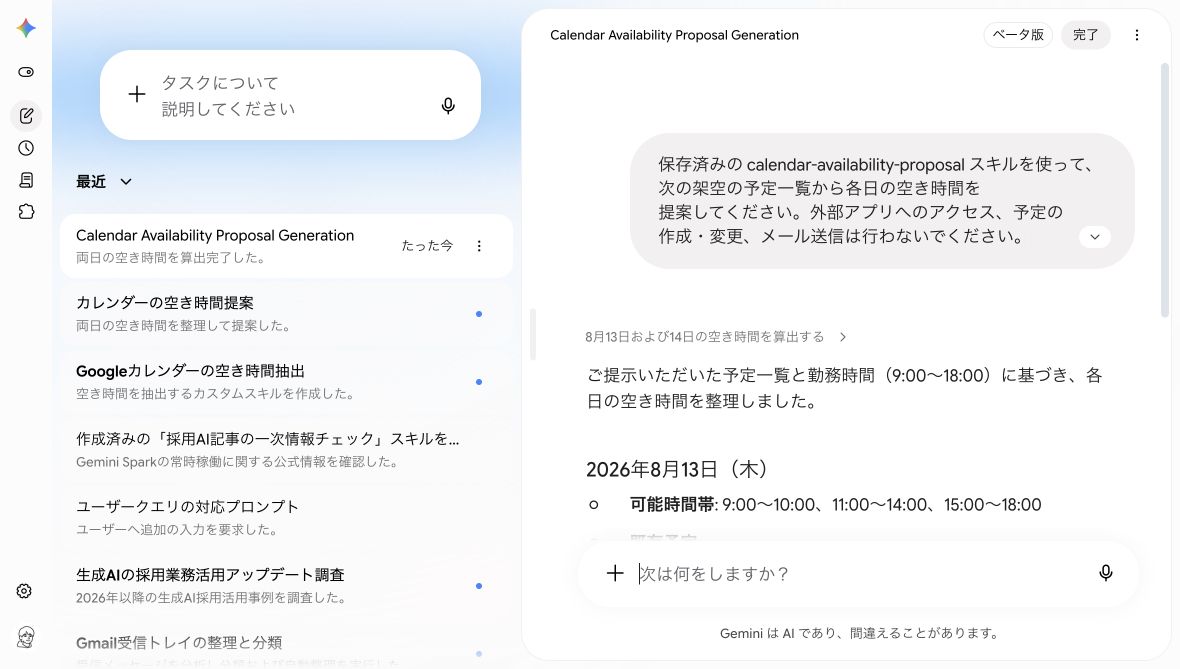Toggle the sidebar pill icon
The image size is (1180, 669).
click(26, 72)
